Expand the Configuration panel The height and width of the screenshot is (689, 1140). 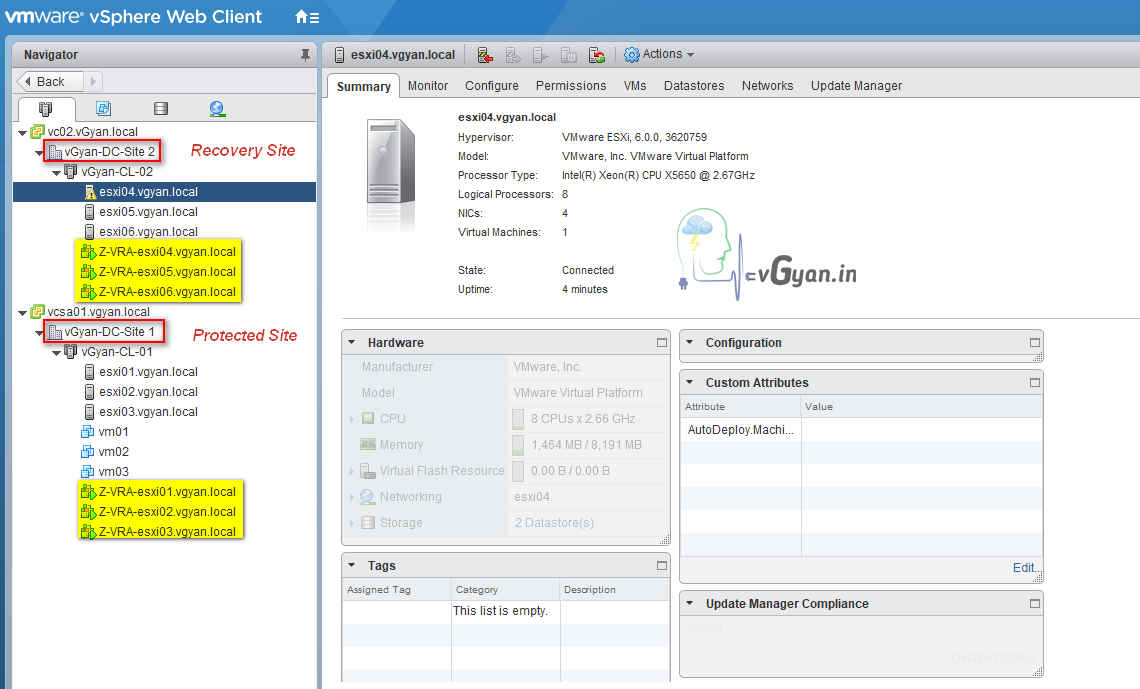tap(690, 342)
